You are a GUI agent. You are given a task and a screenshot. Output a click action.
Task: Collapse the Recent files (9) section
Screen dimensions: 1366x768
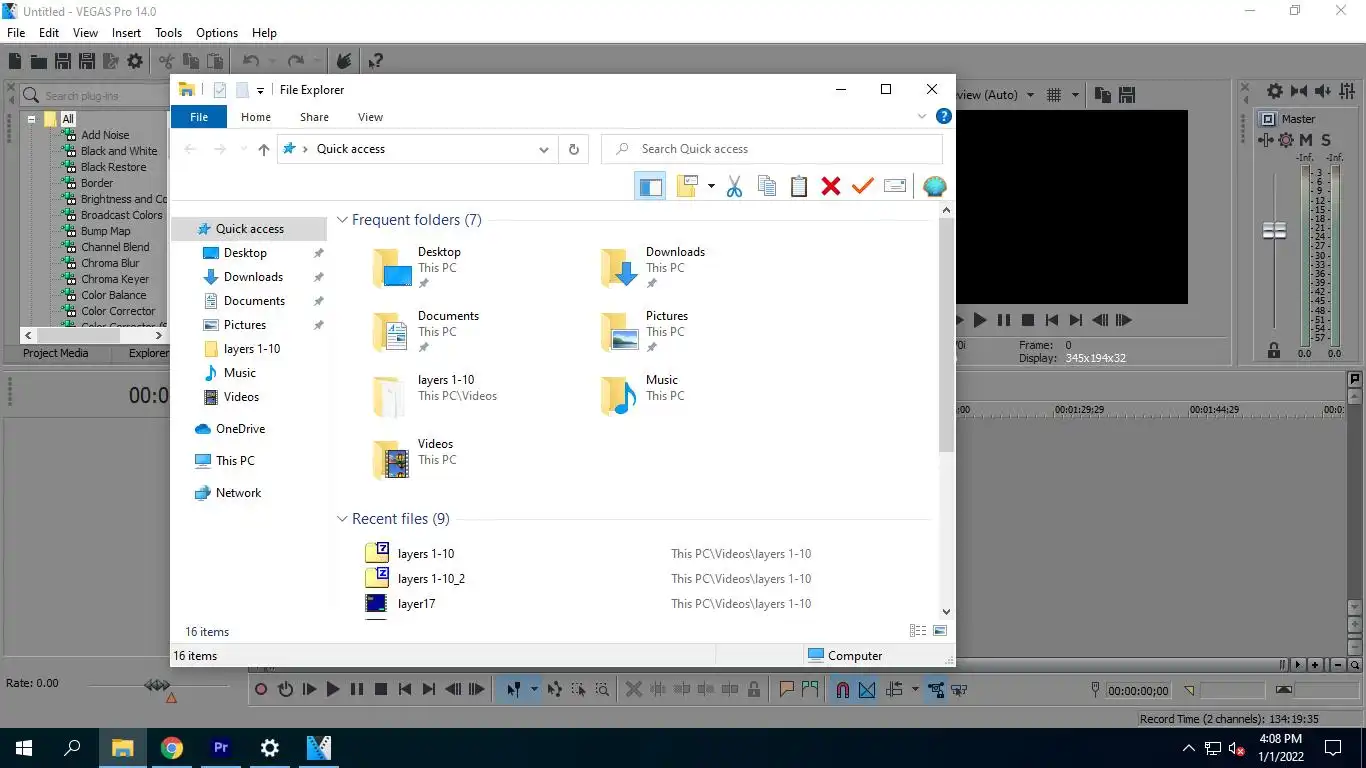[342, 519]
